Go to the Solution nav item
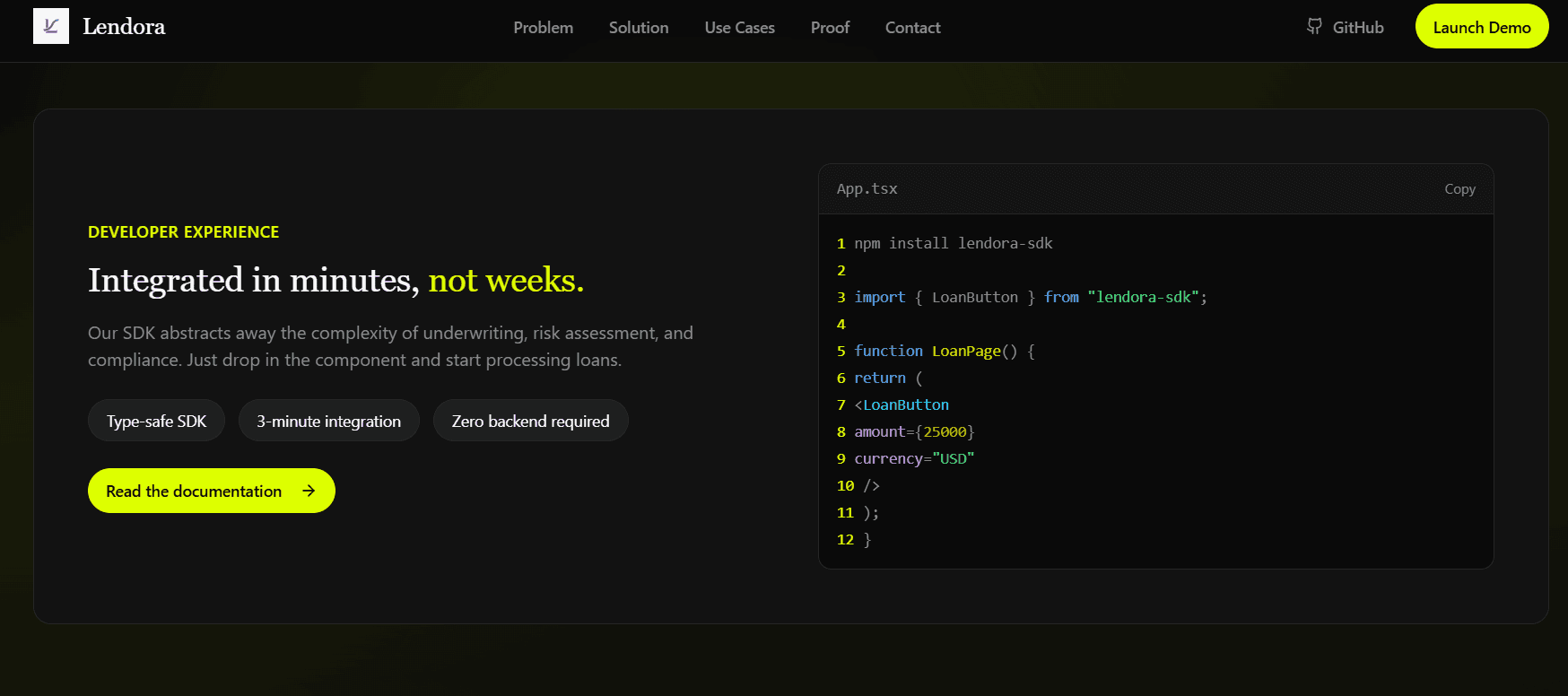Viewport: 1568px width, 696px height. point(638,28)
